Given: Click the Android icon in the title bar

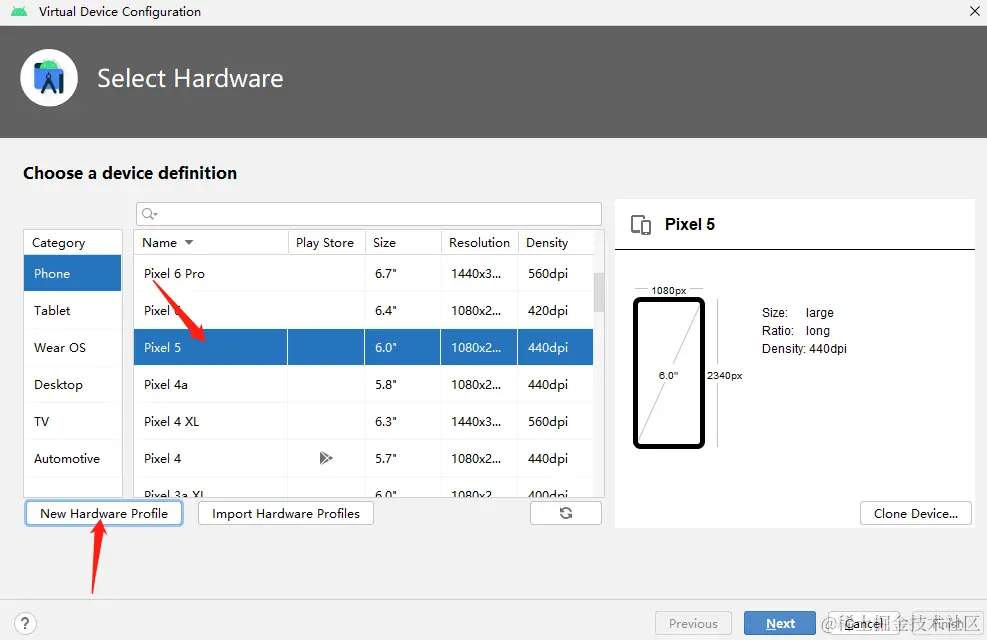Looking at the screenshot, I should (x=19, y=12).
